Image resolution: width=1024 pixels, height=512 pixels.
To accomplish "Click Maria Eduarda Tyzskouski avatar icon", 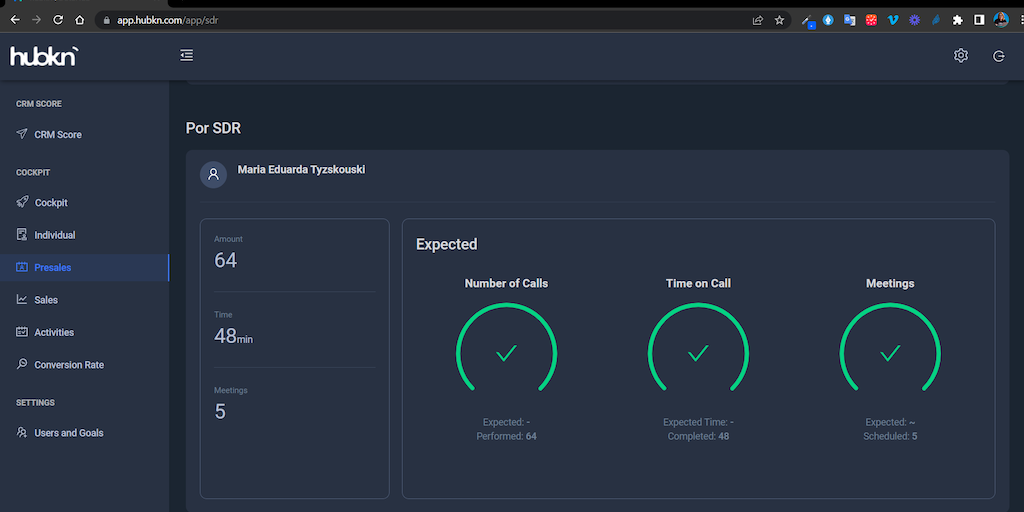I will (213, 174).
